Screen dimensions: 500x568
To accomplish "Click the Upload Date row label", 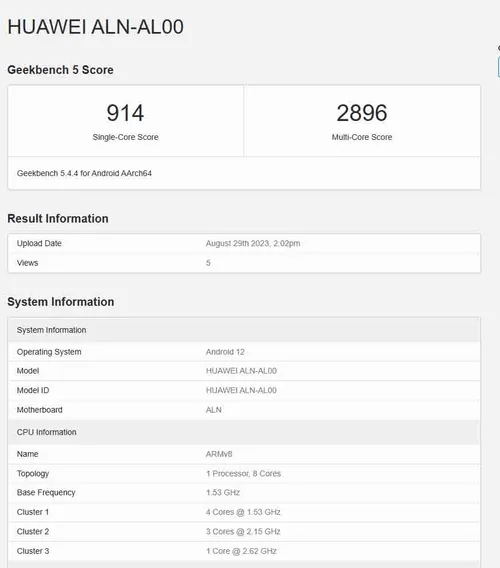I will [39, 243].
